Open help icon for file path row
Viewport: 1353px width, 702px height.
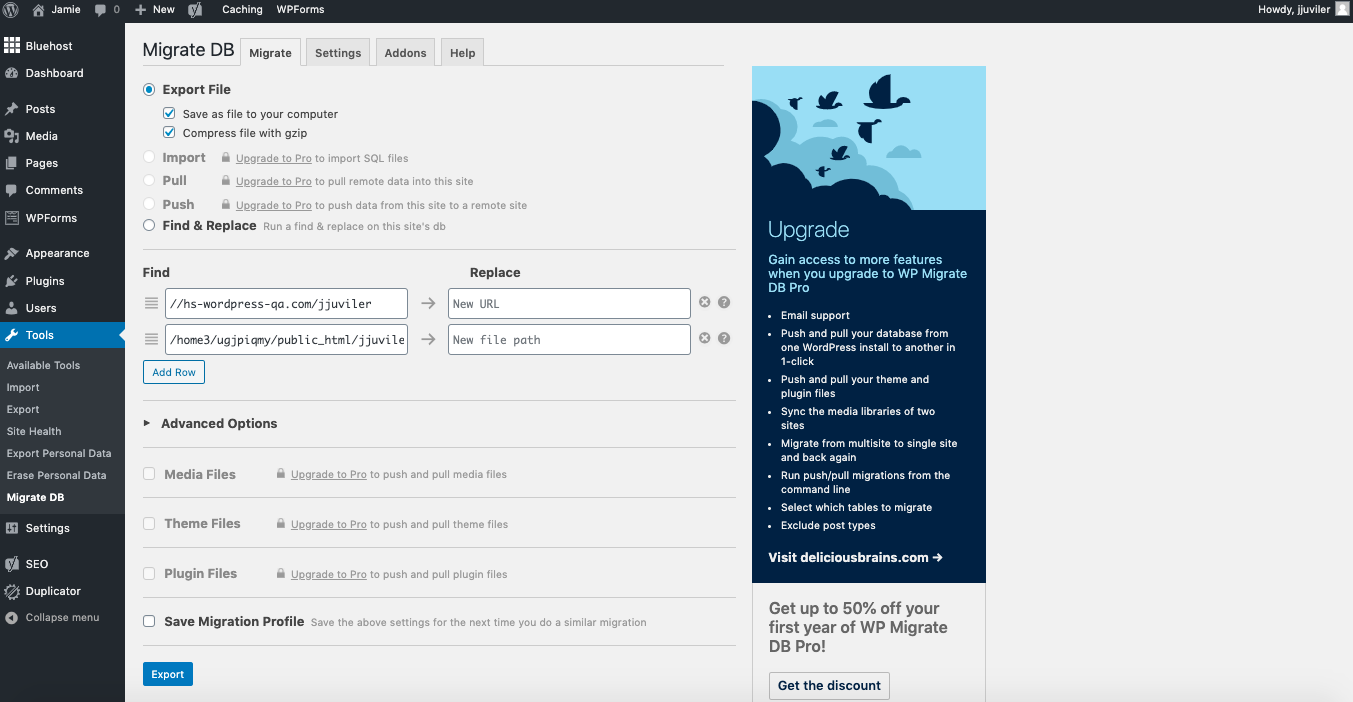point(724,338)
